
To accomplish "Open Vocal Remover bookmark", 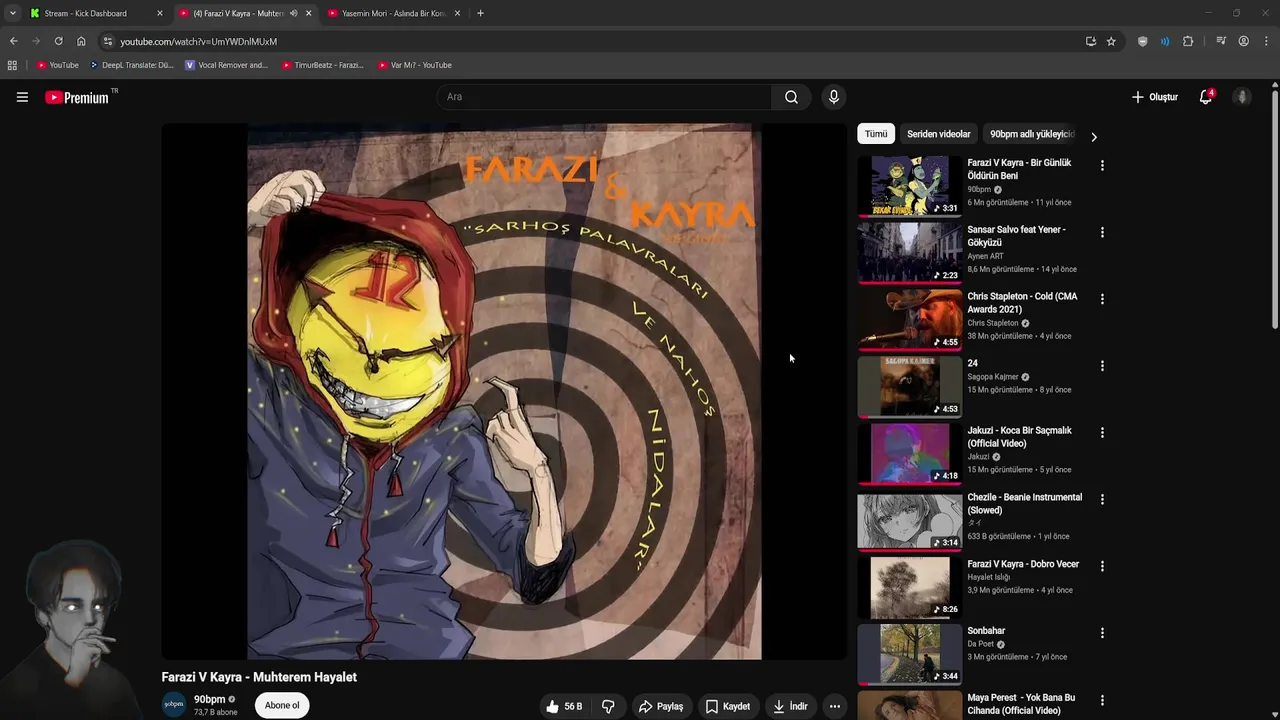I will [x=227, y=65].
